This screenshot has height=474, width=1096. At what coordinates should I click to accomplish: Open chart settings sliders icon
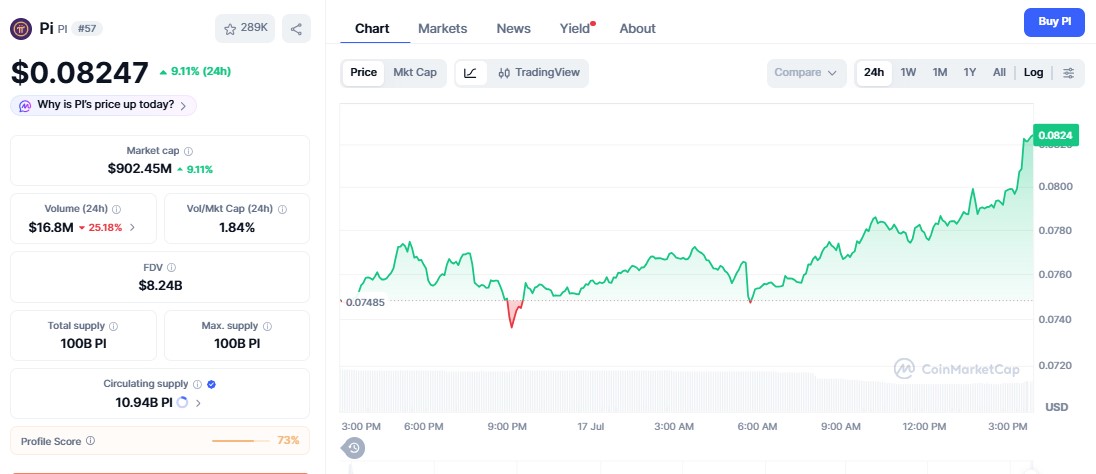1068,73
